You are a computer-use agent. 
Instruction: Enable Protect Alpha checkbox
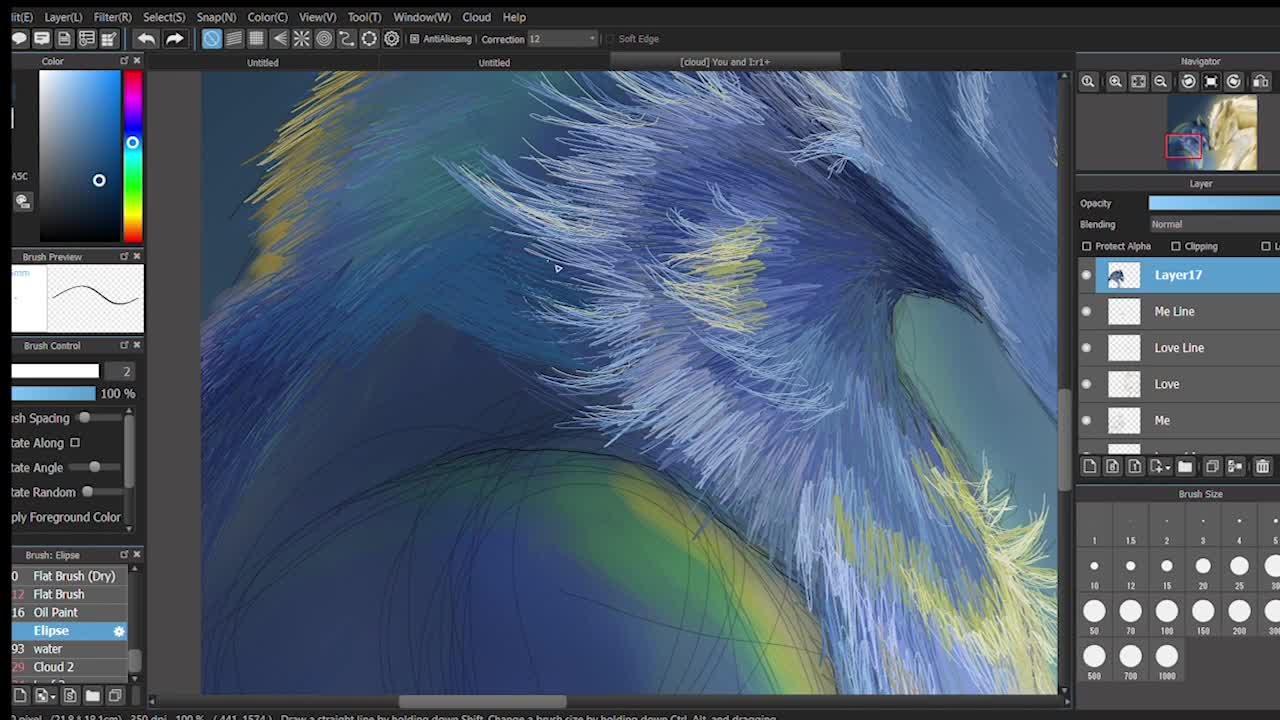1087,246
